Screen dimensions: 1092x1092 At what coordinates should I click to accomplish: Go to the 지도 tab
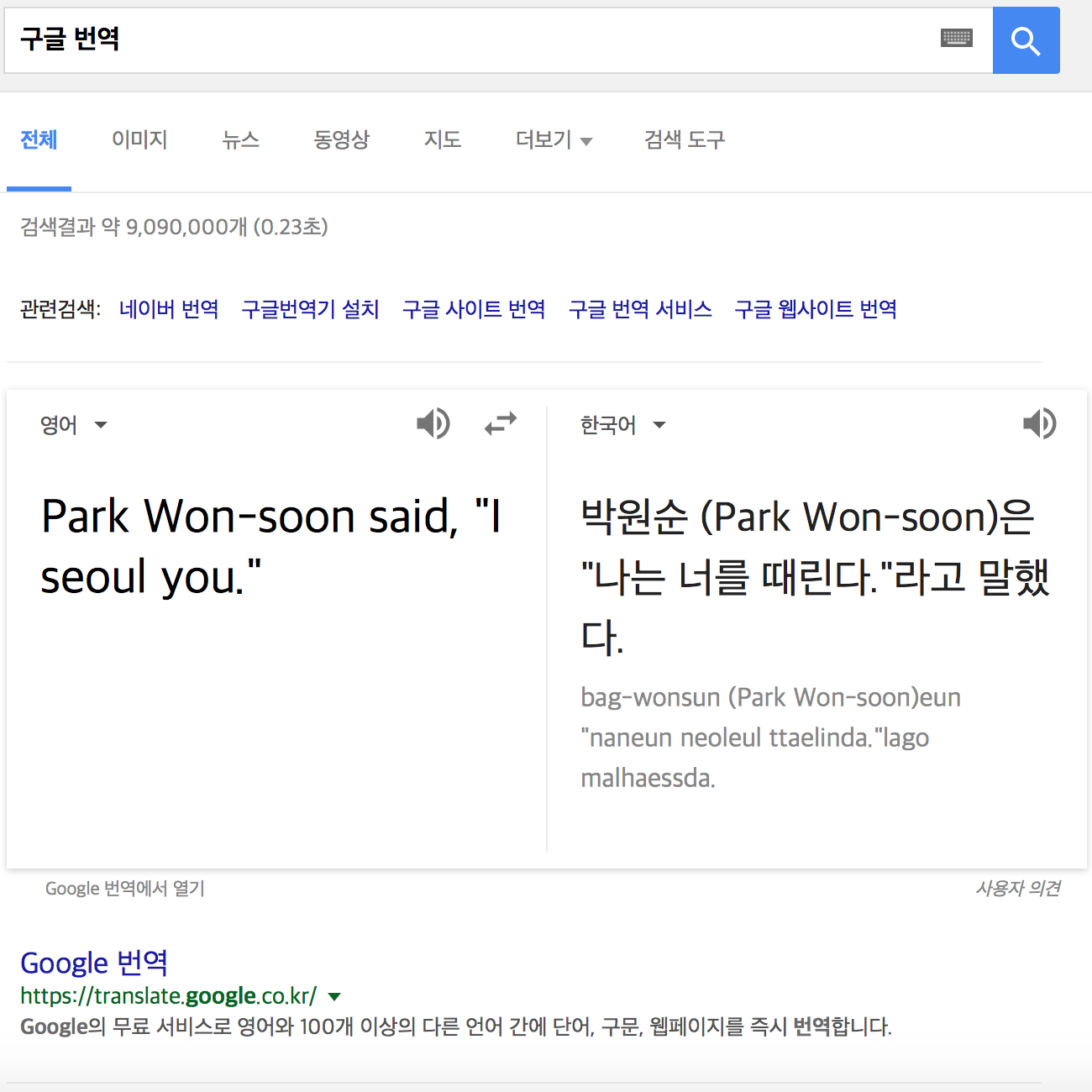[x=443, y=140]
